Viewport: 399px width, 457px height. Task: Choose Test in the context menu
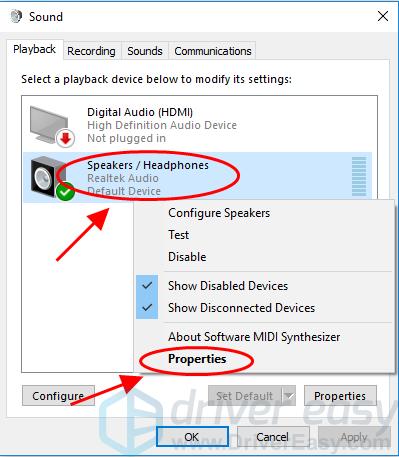pyautogui.click(x=178, y=235)
